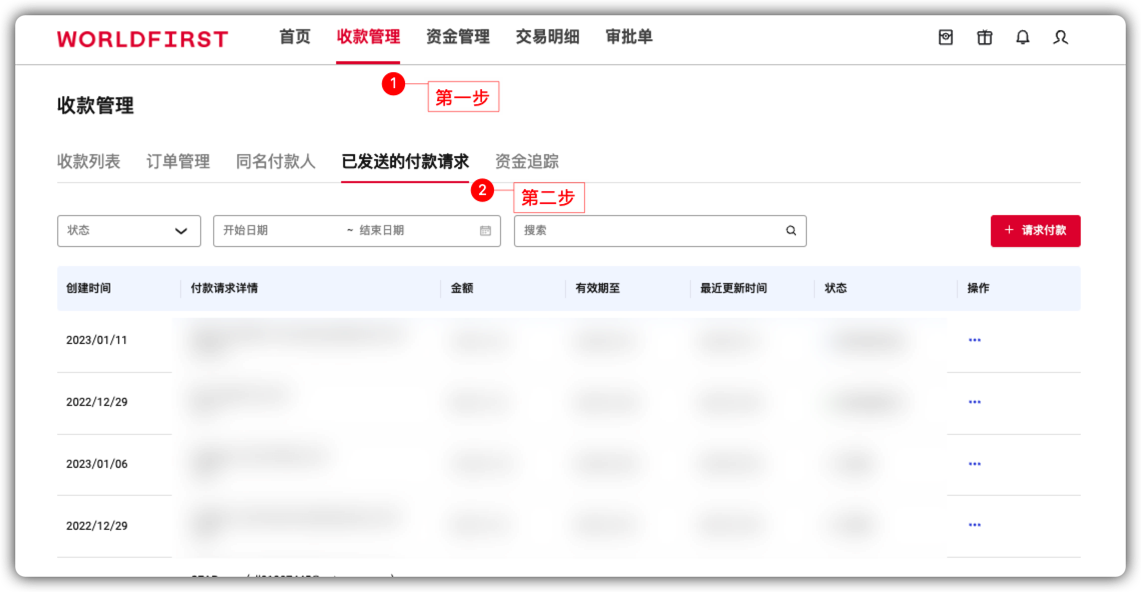Click the search magnifier icon

791,231
